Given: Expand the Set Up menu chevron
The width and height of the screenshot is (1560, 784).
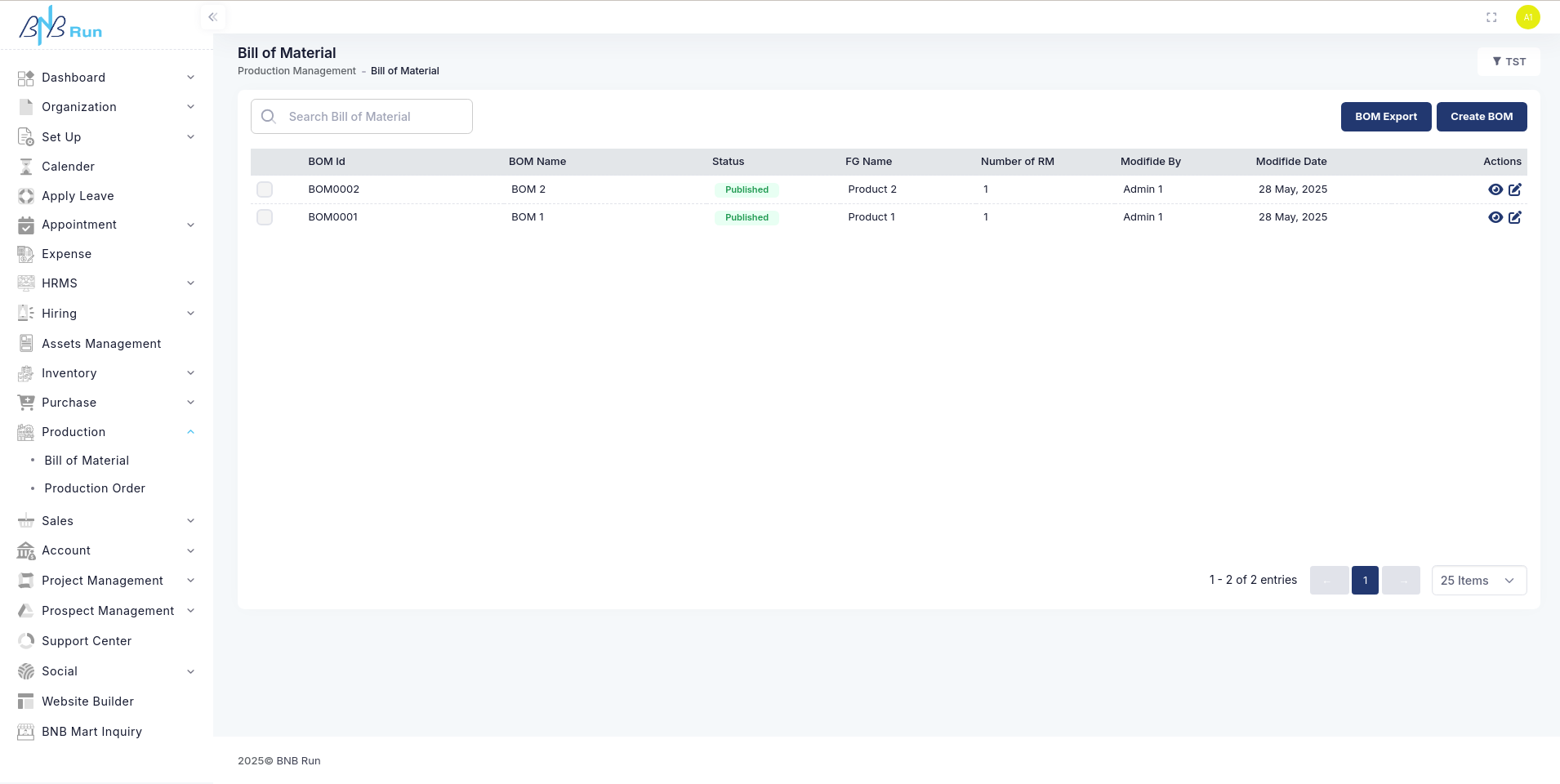Looking at the screenshot, I should [x=190, y=137].
